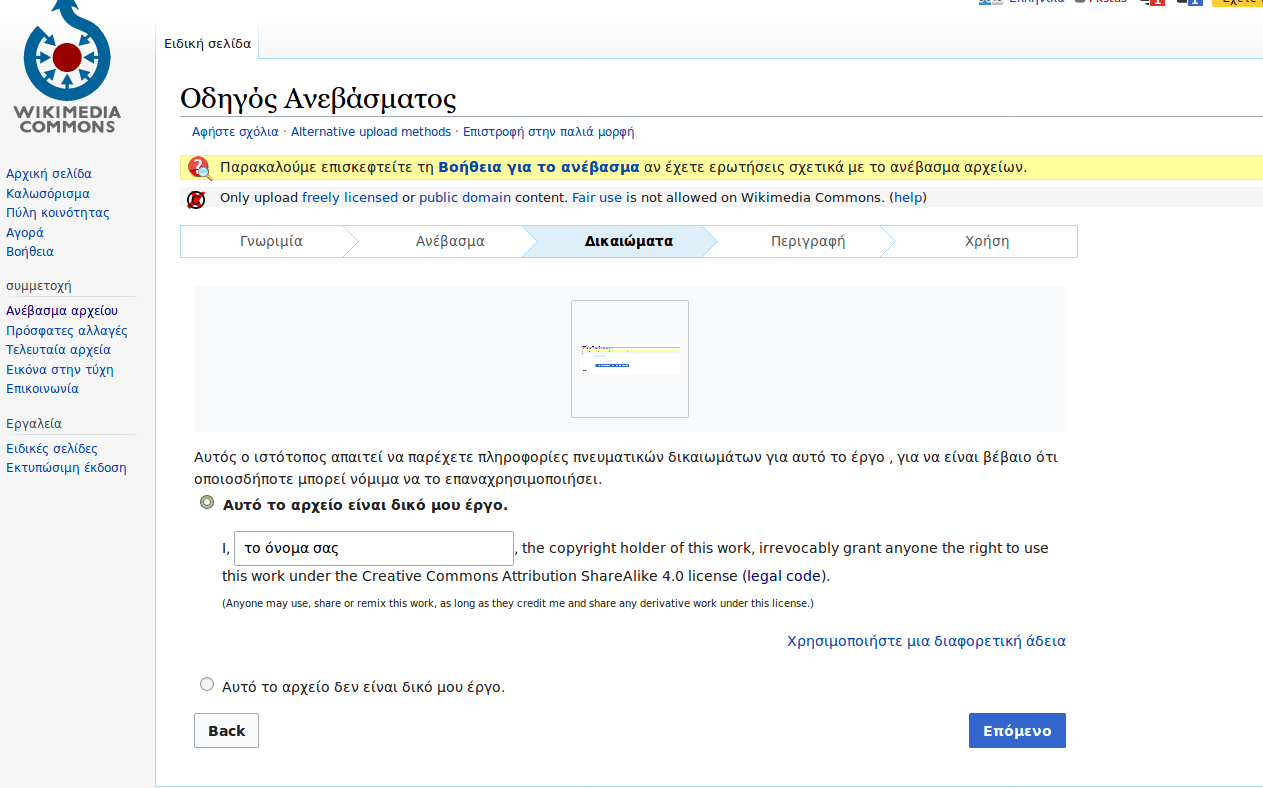Jump to the 'Ανέβασμα' wizard step

coord(450,241)
